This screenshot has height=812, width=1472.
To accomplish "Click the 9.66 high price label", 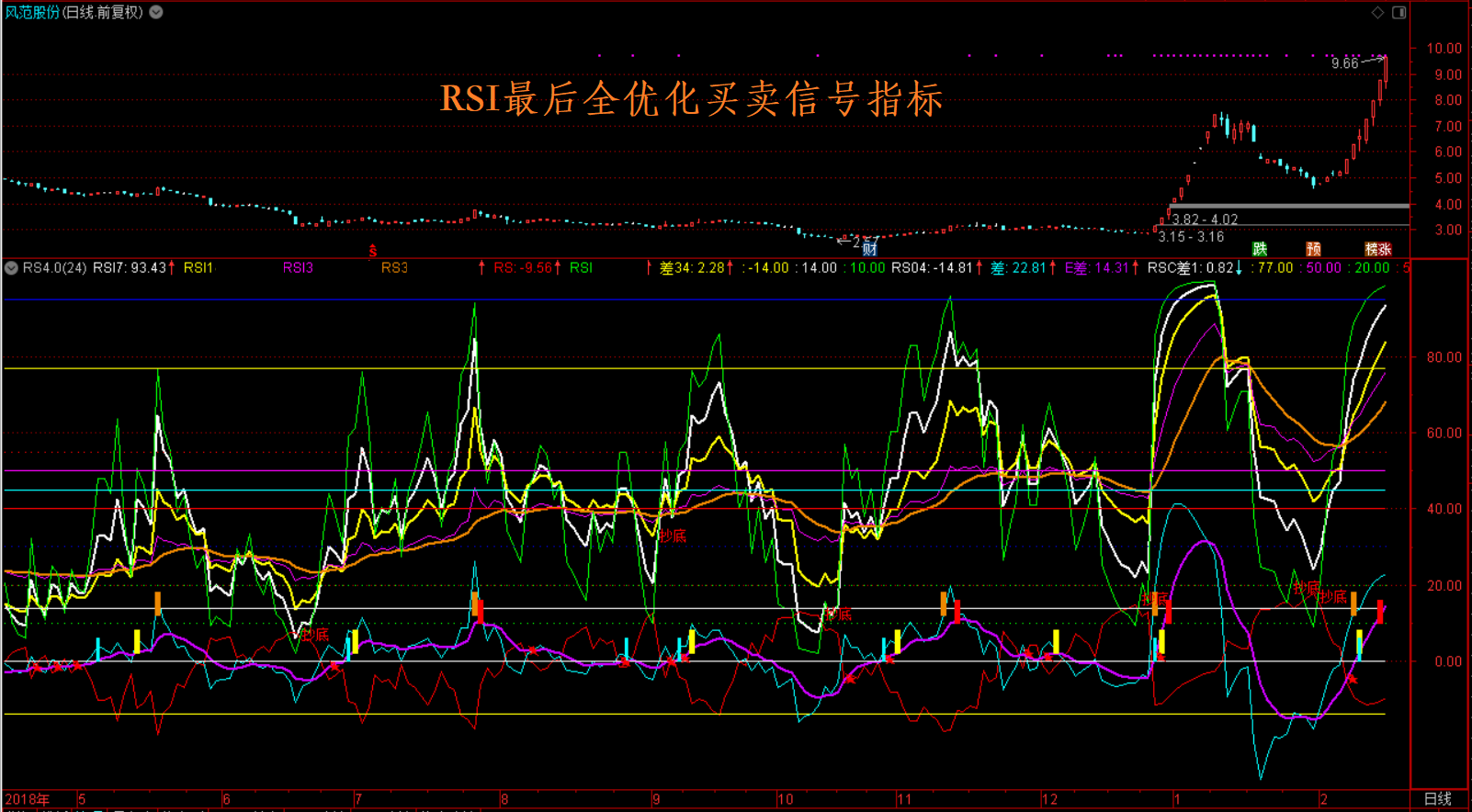I will [1344, 63].
